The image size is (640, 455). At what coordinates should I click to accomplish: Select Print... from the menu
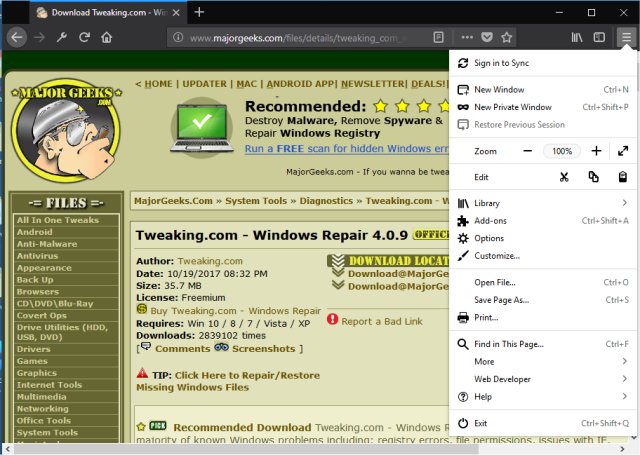tap(543, 317)
